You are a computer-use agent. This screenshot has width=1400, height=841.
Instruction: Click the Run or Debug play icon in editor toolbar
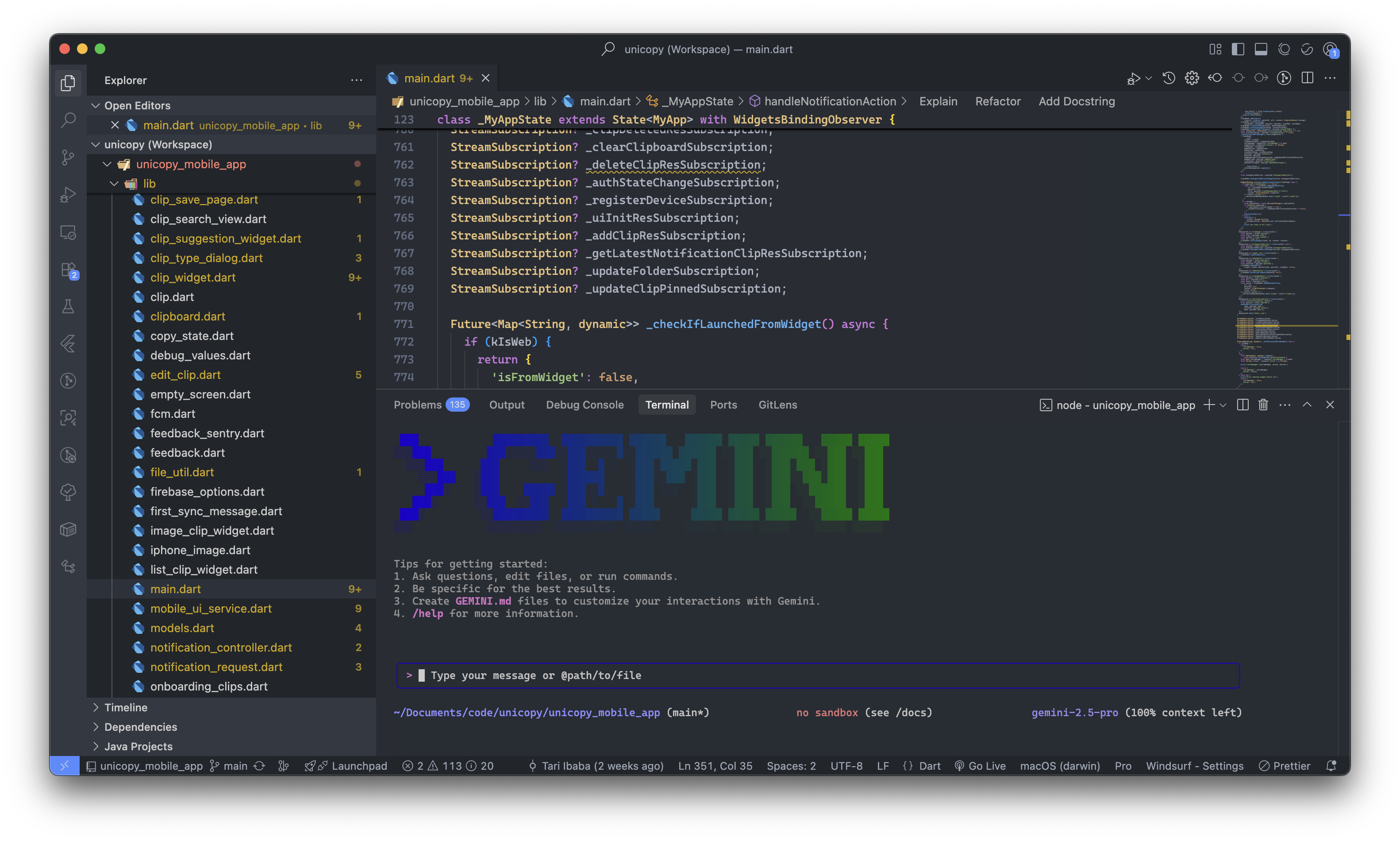1133,78
